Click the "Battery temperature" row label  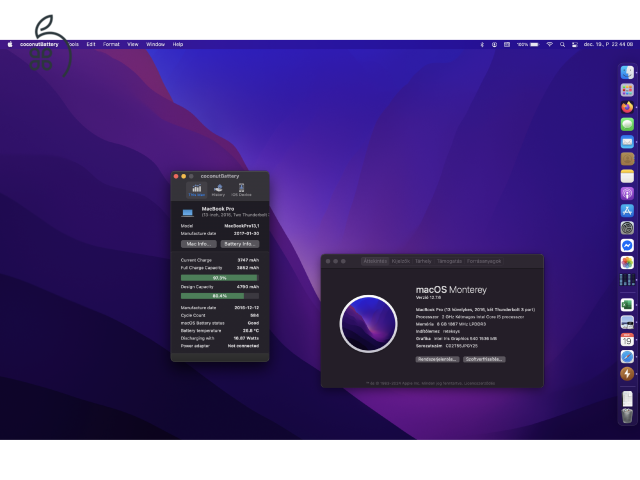click(201, 331)
